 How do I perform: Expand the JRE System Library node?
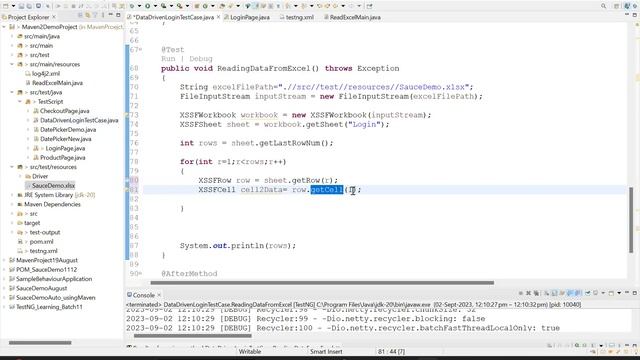(12, 195)
